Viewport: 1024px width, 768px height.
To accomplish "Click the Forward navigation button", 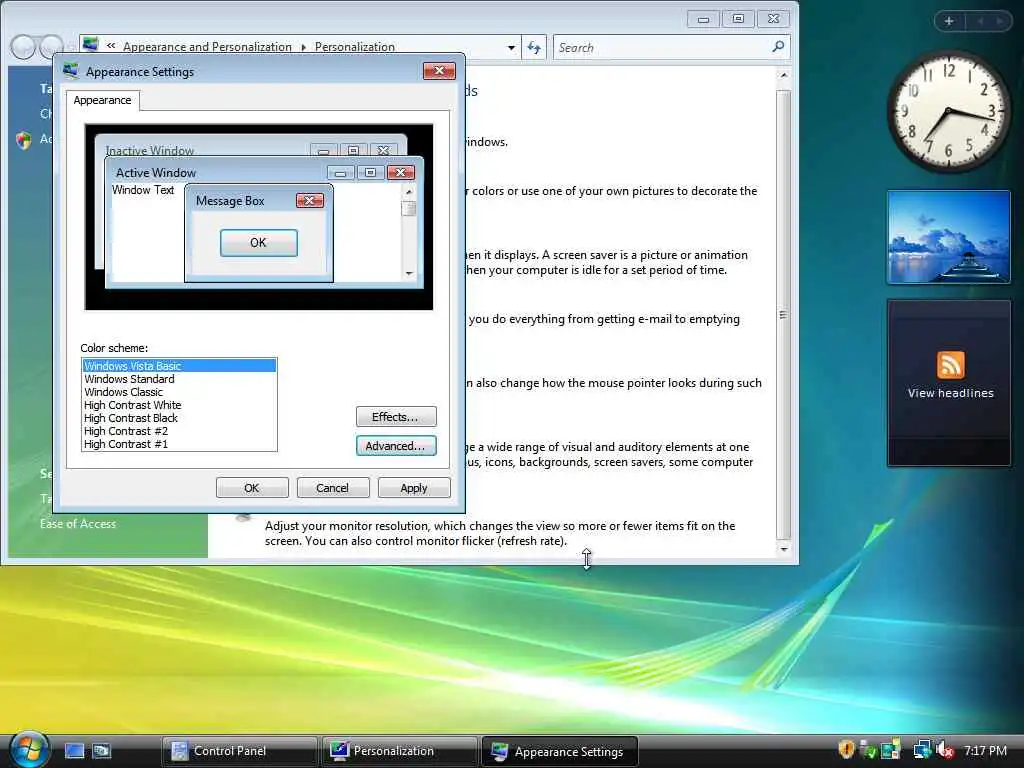I will [x=51, y=47].
